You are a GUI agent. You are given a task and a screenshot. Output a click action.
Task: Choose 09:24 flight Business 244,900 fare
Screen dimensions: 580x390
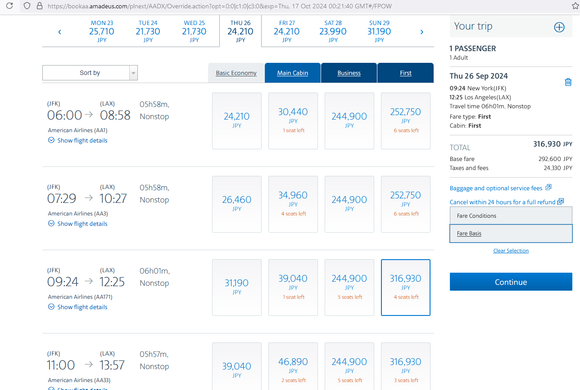click(349, 288)
